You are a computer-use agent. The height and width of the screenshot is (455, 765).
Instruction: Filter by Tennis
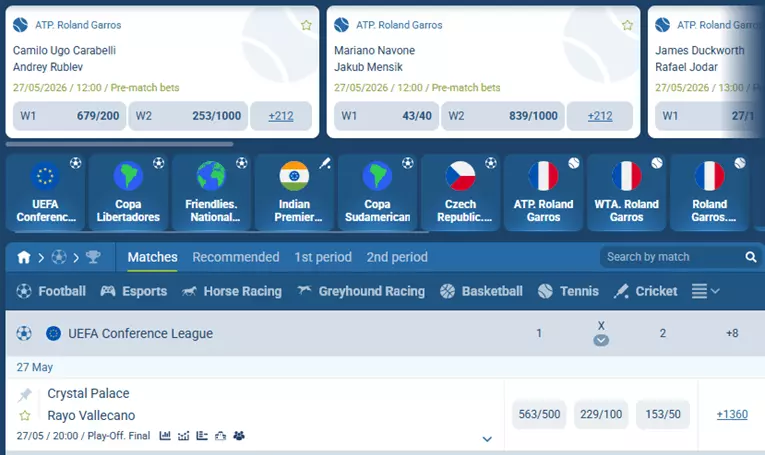click(x=568, y=291)
